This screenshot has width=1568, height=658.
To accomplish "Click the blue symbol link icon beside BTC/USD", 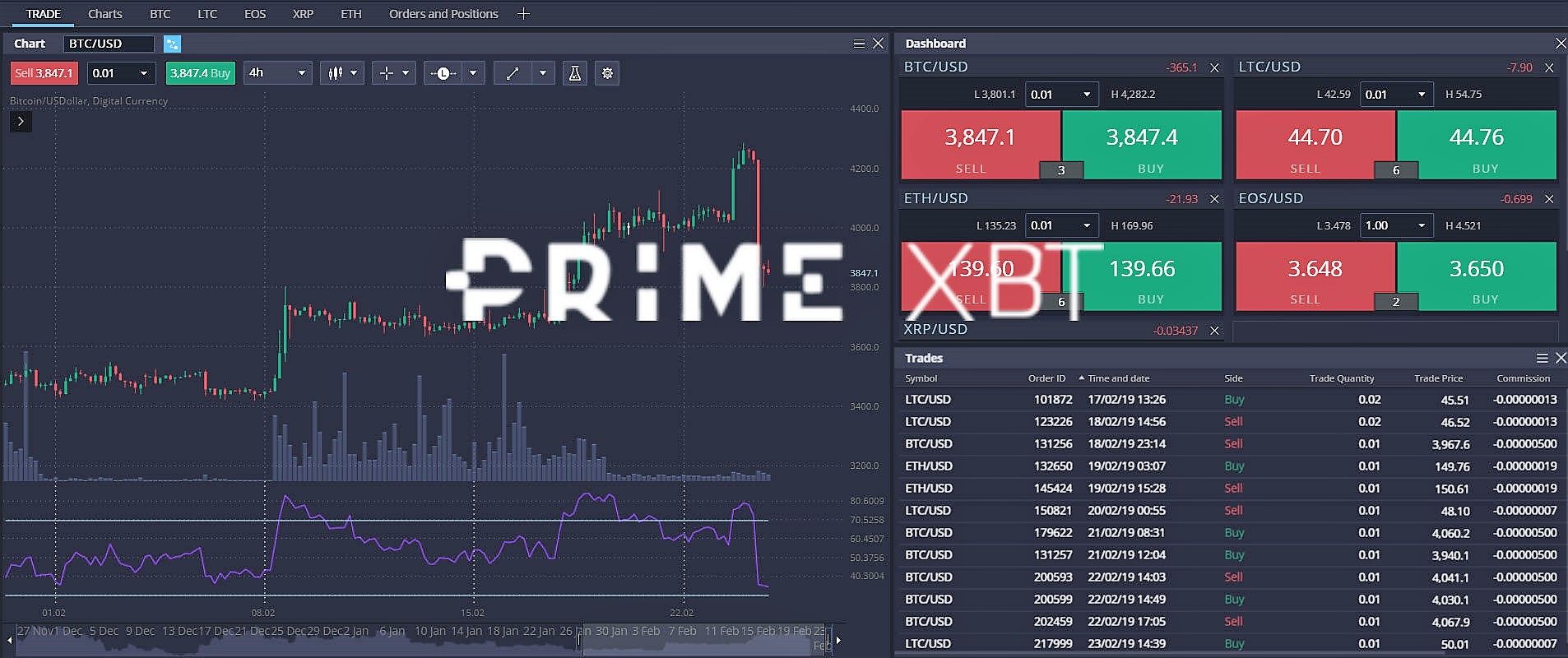I will (x=172, y=44).
